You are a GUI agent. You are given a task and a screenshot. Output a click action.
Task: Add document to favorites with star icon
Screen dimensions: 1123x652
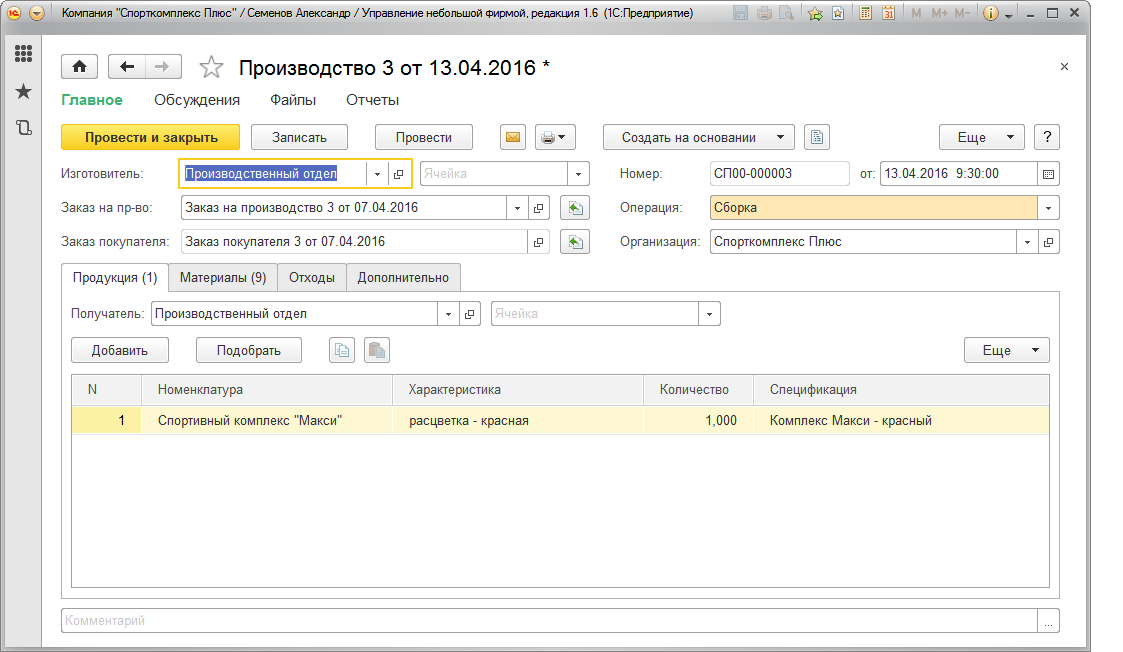pyautogui.click(x=211, y=67)
